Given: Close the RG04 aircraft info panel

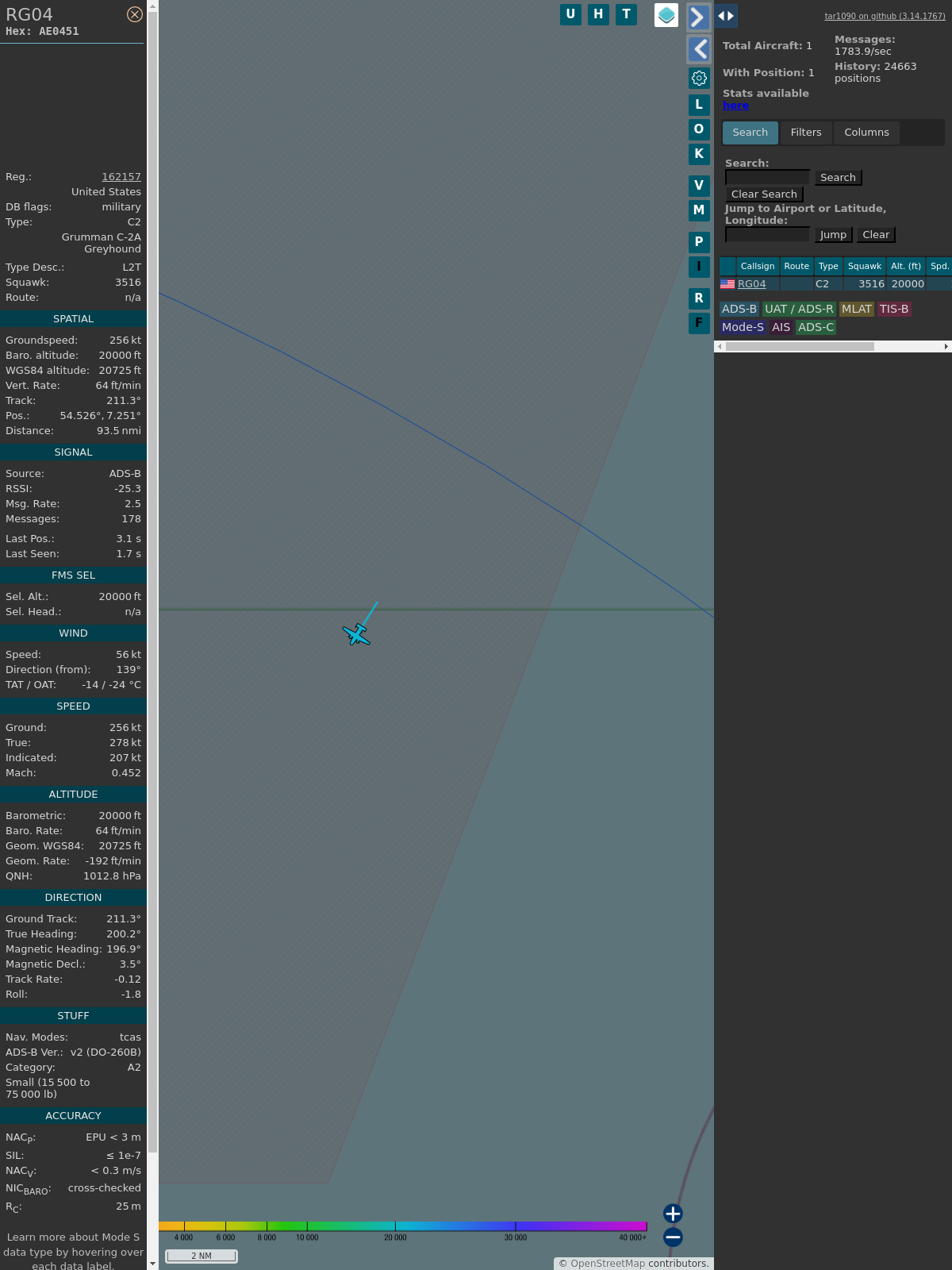Looking at the screenshot, I should coord(135,14).
